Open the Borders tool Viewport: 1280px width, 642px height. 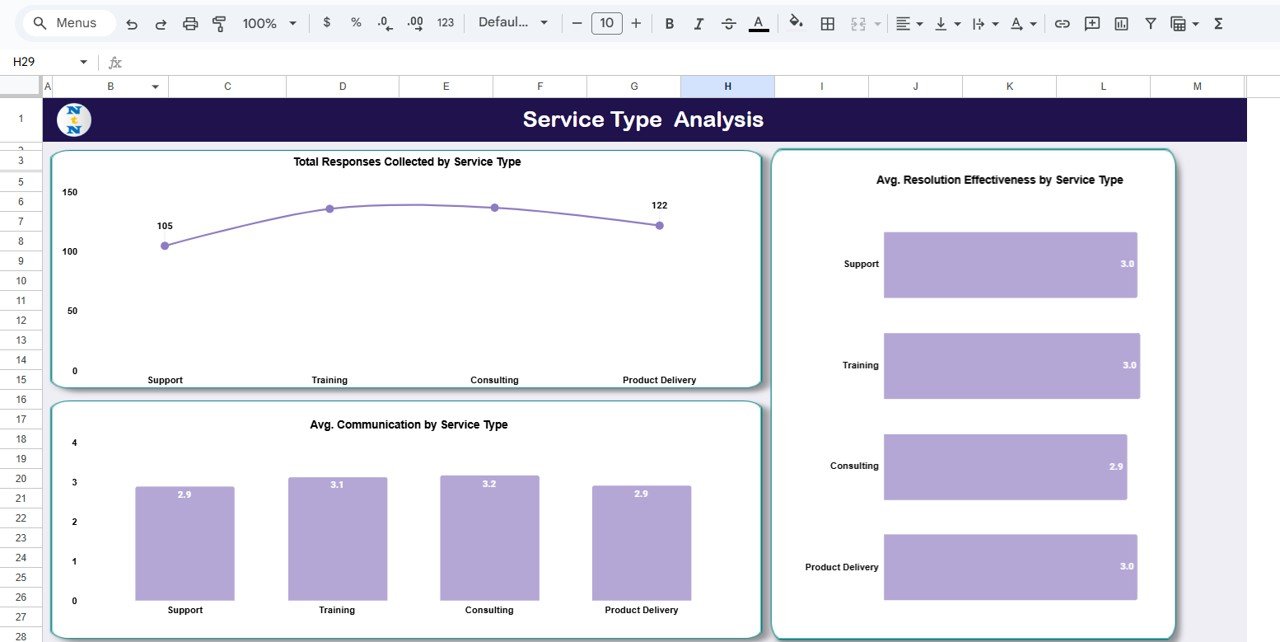click(x=827, y=22)
